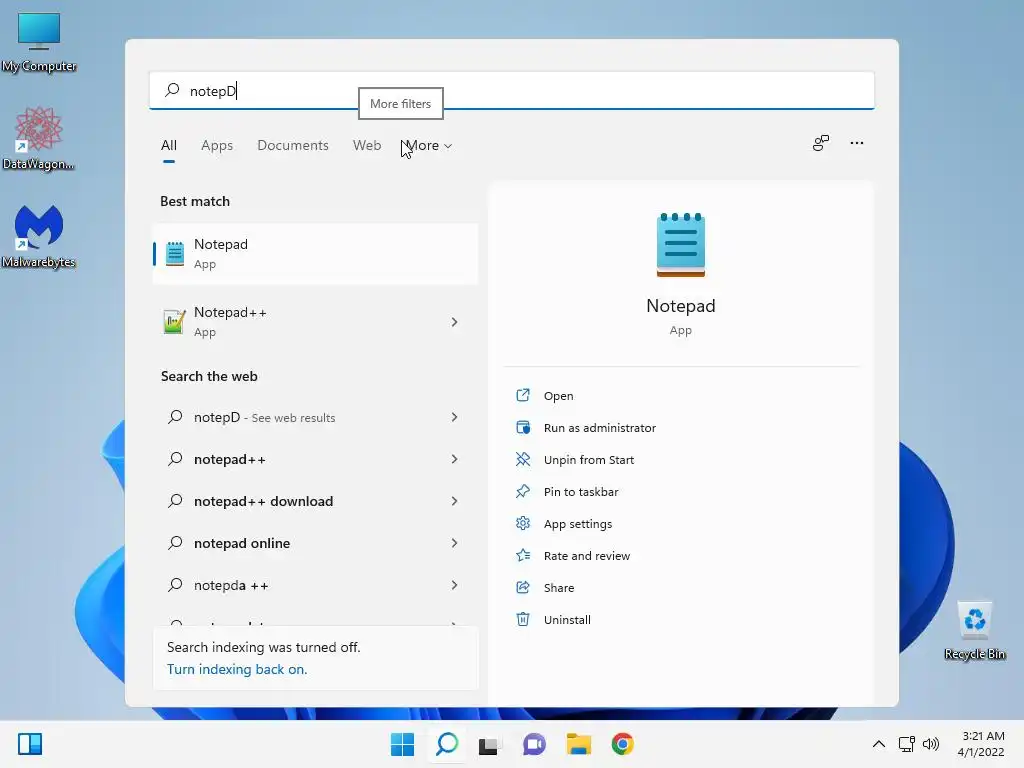Select the Recycle Bin desktop icon

(x=974, y=631)
